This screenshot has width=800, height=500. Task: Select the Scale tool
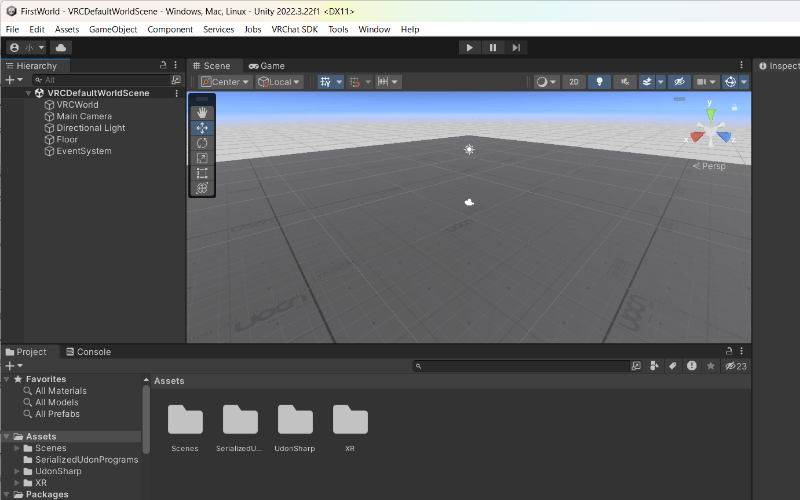coord(202,158)
